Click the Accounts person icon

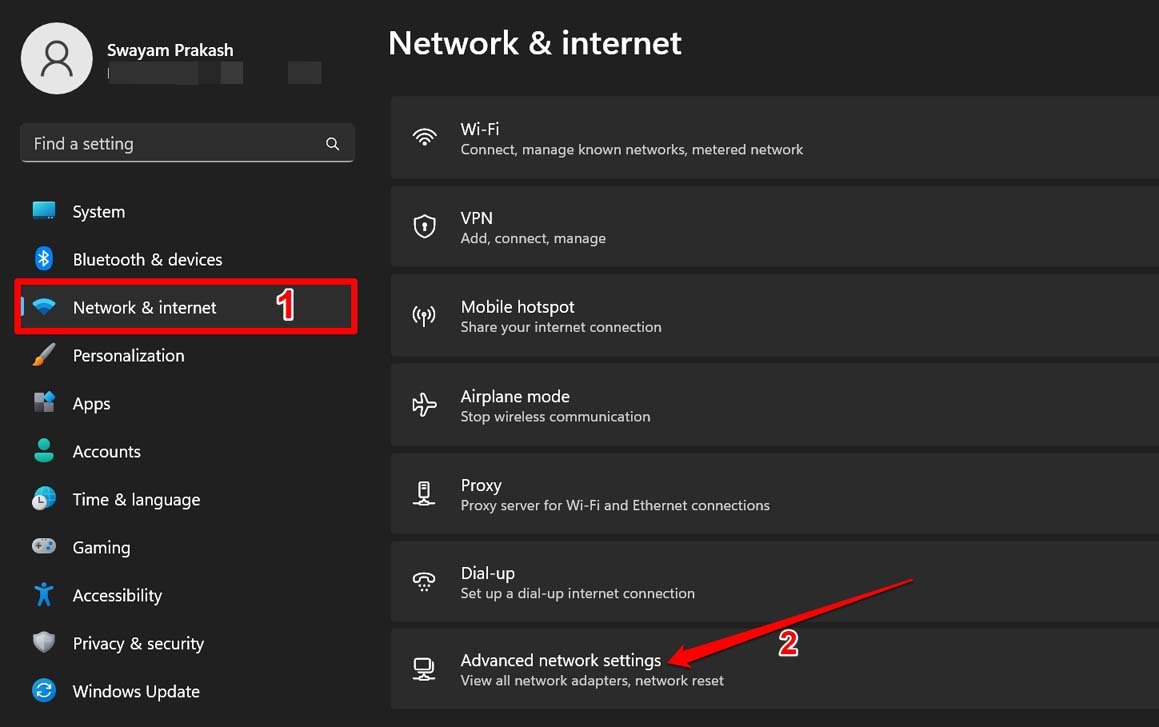pyautogui.click(x=44, y=451)
